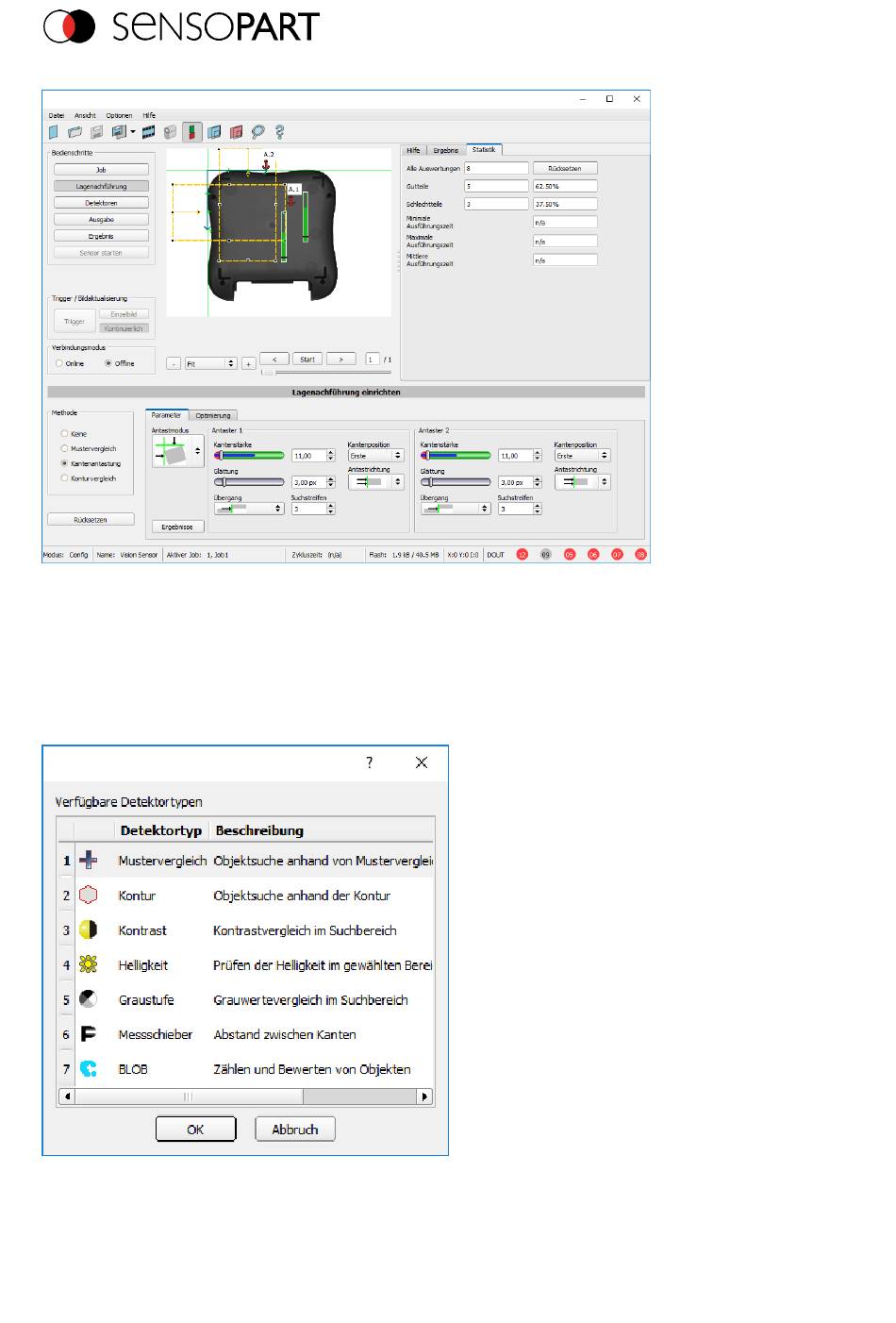Click the image index slider below Start
896x1323 pixels.
coord(325,373)
